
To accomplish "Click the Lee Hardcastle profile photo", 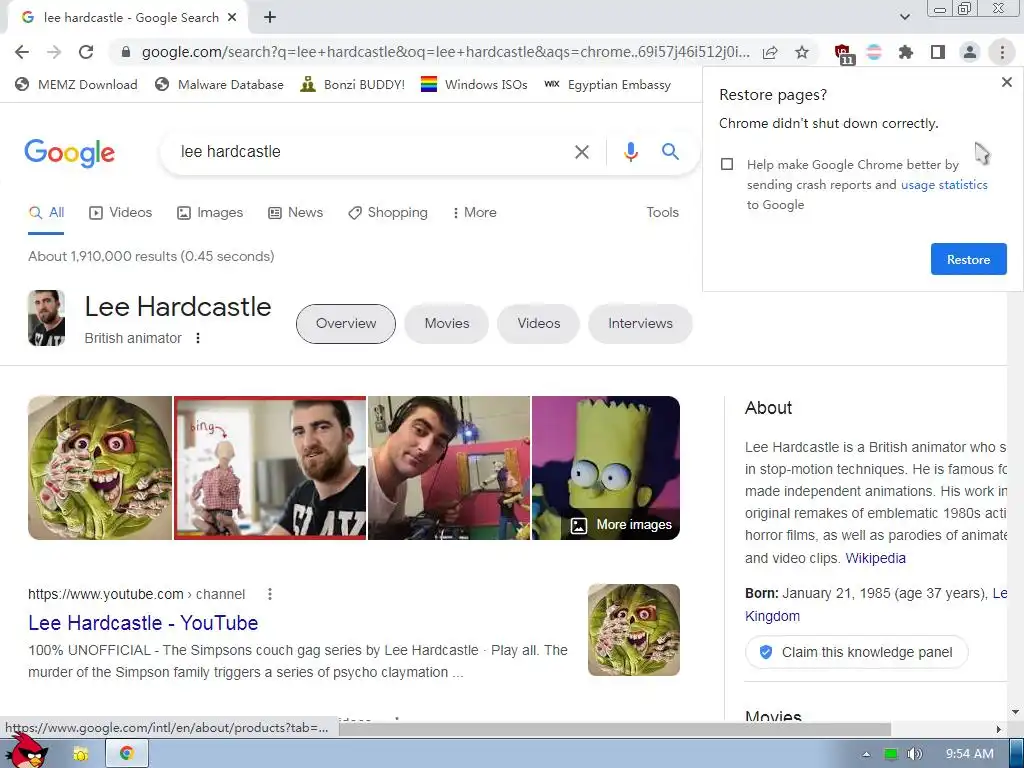I will (46, 318).
